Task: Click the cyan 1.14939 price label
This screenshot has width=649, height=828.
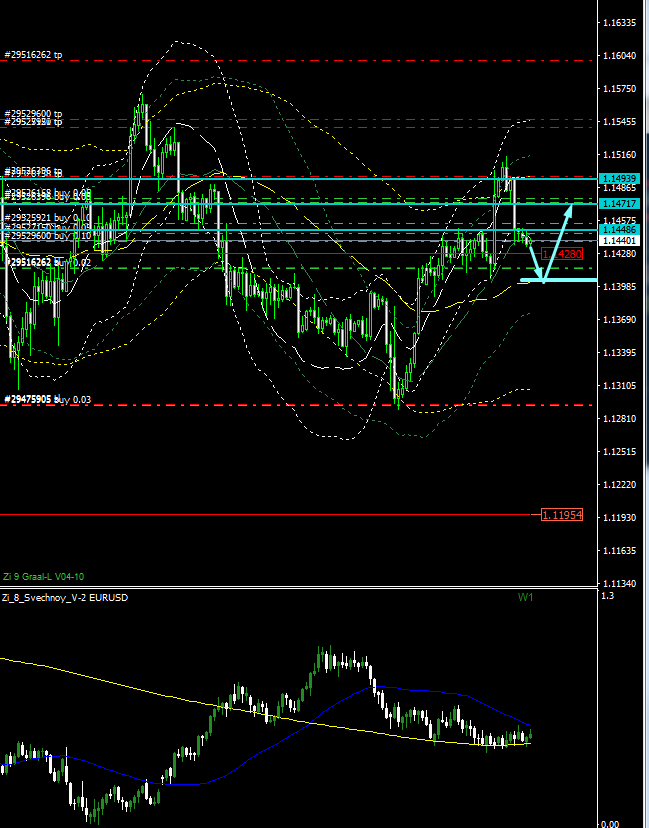Action: pos(619,178)
